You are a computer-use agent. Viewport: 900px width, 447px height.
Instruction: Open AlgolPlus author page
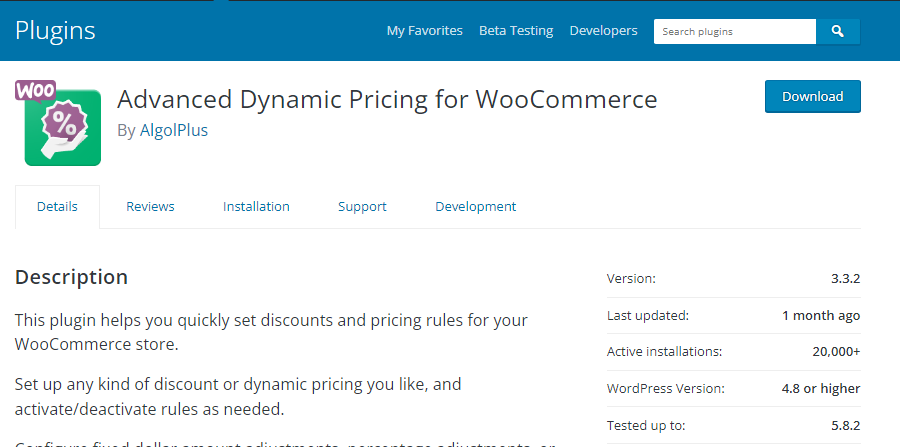click(x=174, y=130)
